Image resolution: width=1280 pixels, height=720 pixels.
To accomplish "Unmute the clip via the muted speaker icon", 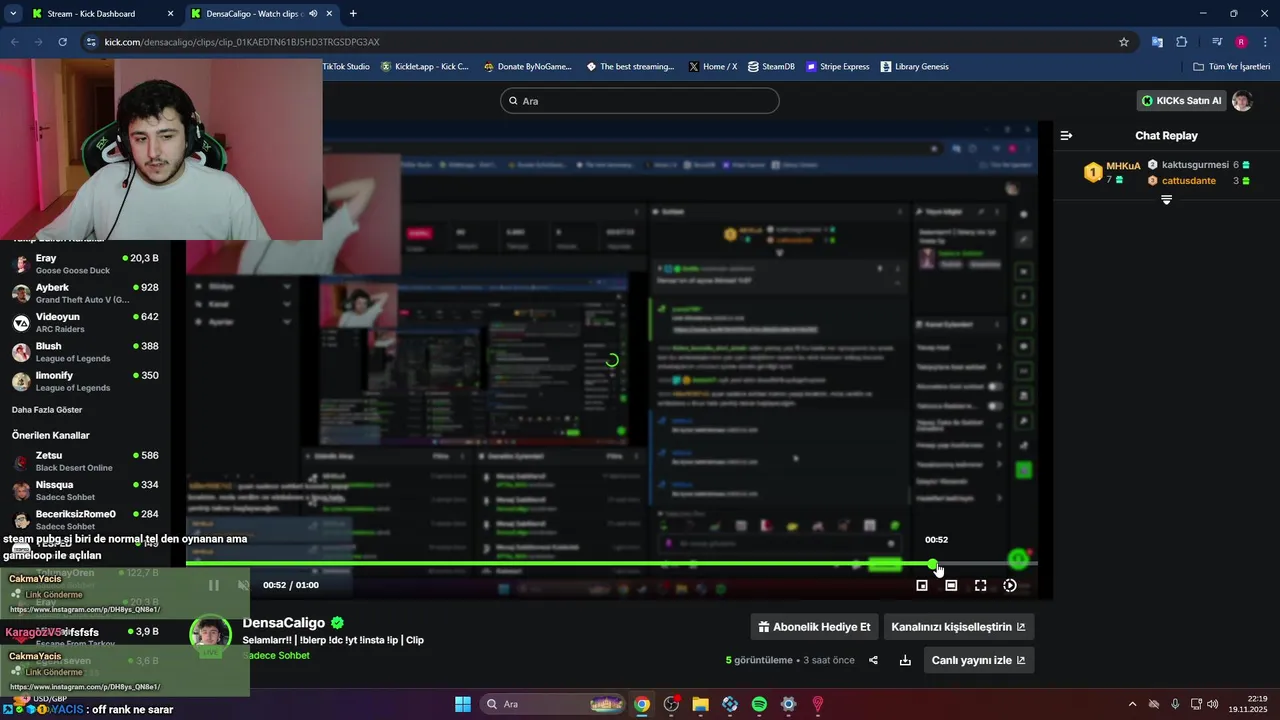I will coord(243,585).
